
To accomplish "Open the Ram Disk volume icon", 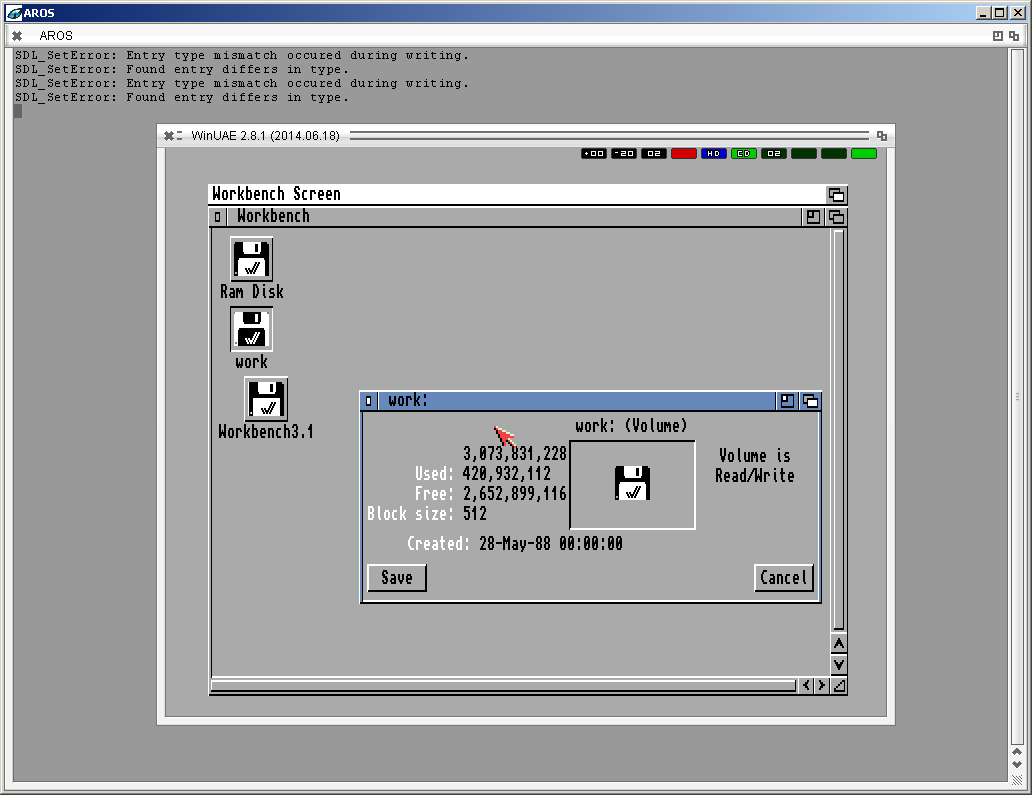I will tap(251, 259).
